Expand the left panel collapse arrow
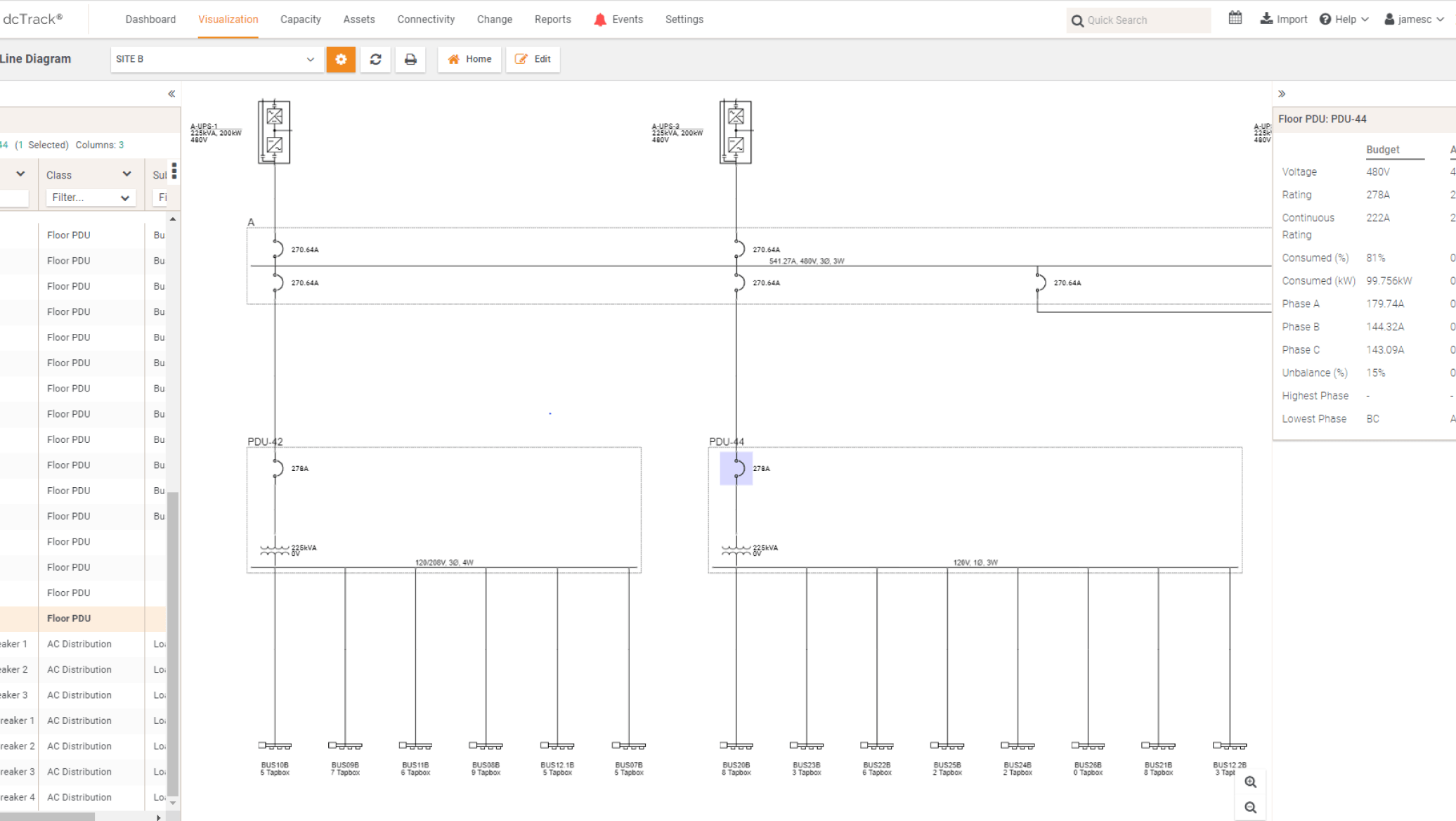 (172, 93)
